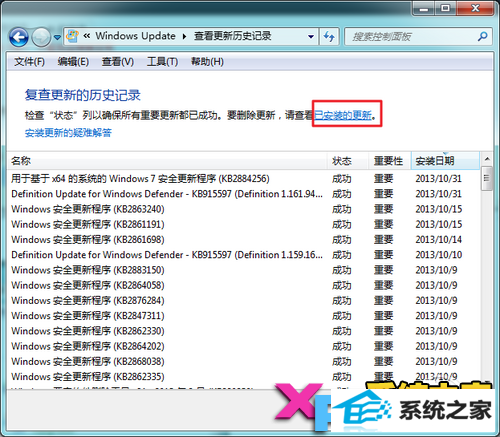Sort by the 名称 column header
This screenshot has height=437, width=500.
click(167, 161)
